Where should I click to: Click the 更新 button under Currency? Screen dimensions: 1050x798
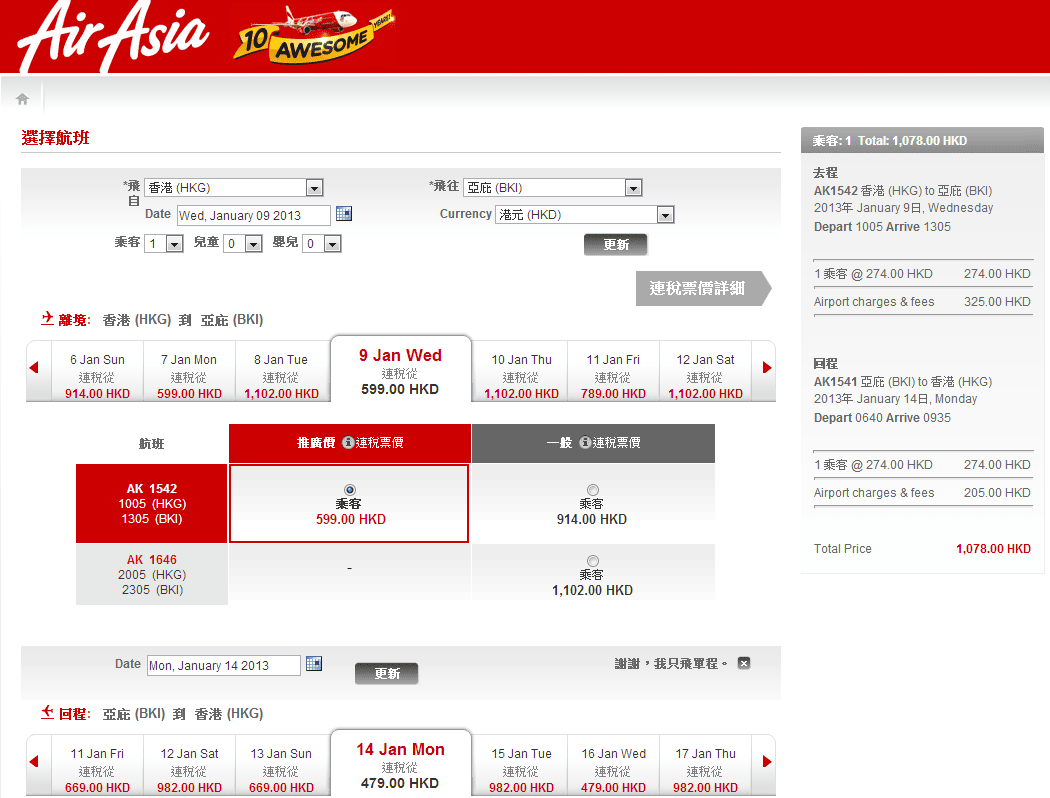pyautogui.click(x=615, y=245)
